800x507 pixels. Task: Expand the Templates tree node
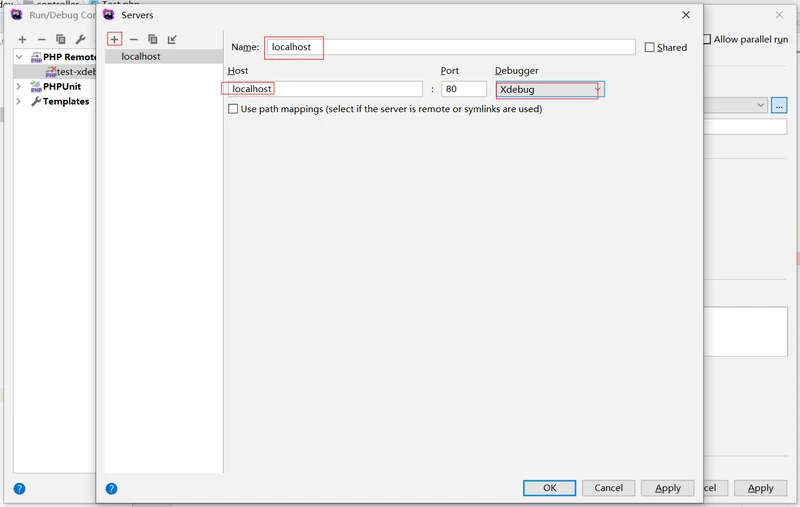click(x=19, y=101)
